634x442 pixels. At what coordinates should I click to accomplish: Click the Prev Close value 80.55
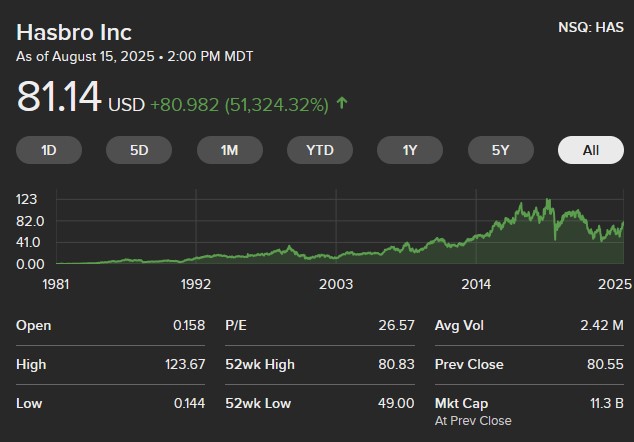(605, 364)
